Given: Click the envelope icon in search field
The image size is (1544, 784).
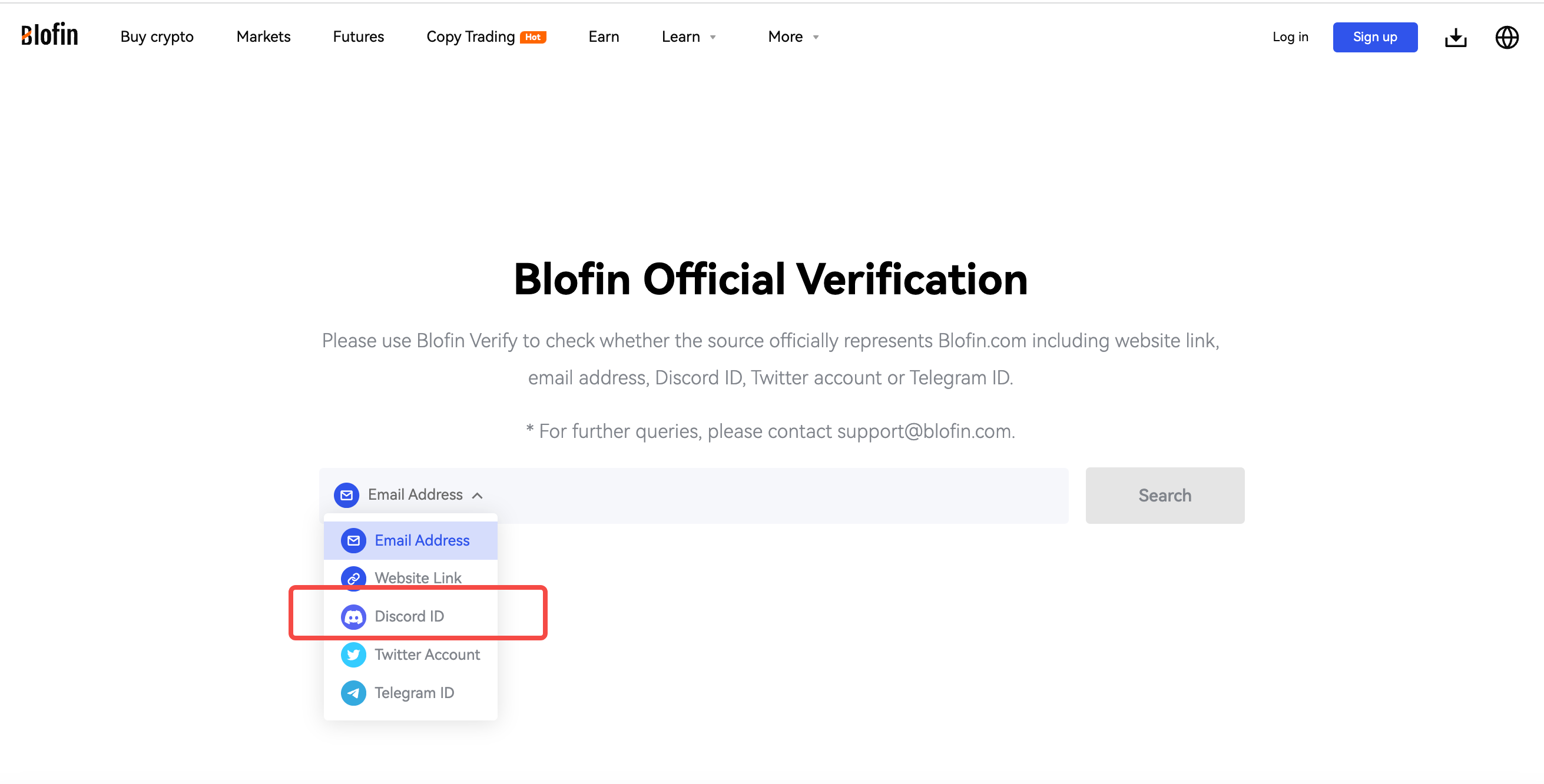Looking at the screenshot, I should [x=346, y=496].
